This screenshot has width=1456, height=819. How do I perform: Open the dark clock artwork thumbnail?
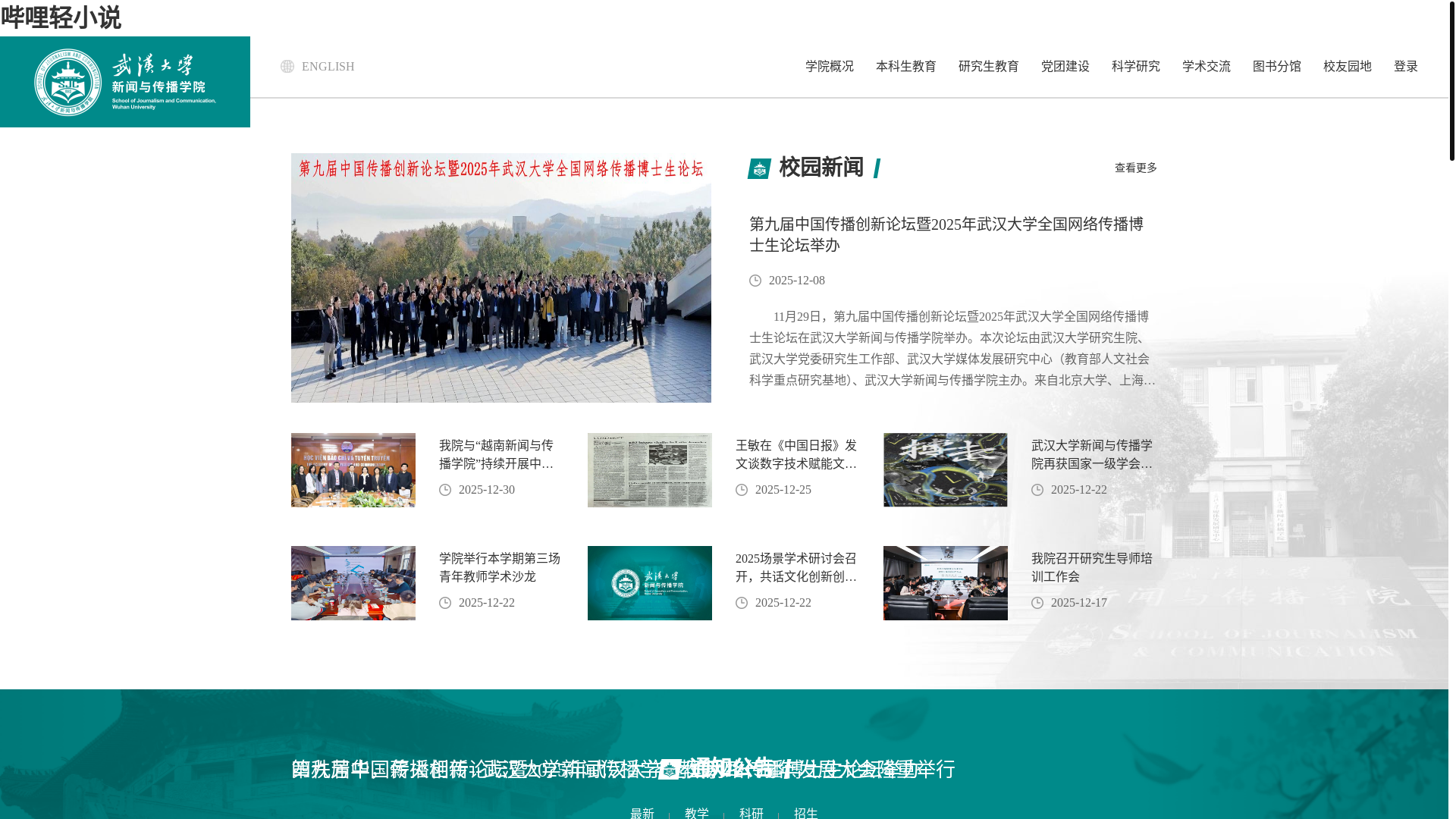tap(946, 470)
